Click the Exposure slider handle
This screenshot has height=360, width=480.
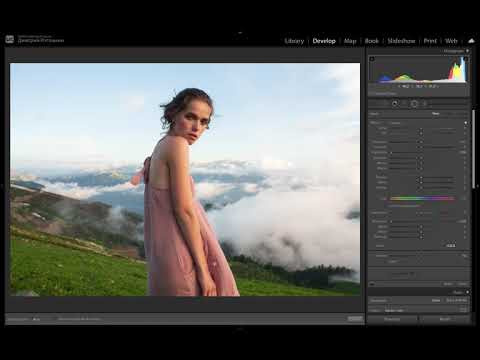coord(421,142)
